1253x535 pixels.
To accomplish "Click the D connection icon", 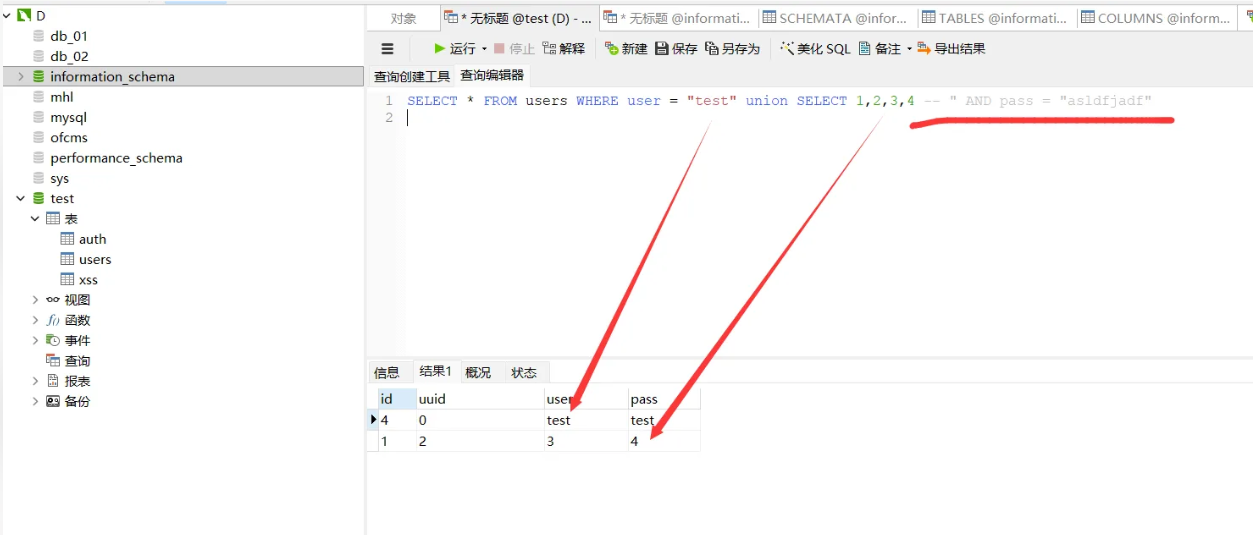I will pyautogui.click(x=24, y=15).
